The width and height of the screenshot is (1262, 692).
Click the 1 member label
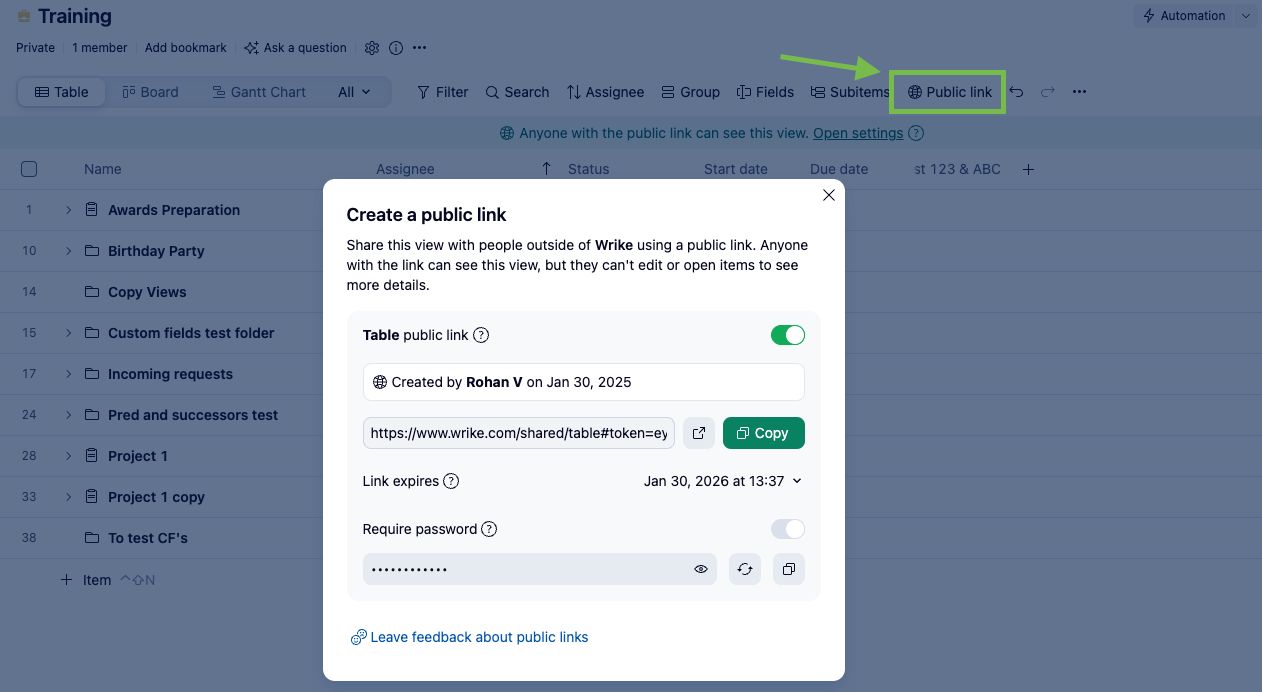(100, 48)
